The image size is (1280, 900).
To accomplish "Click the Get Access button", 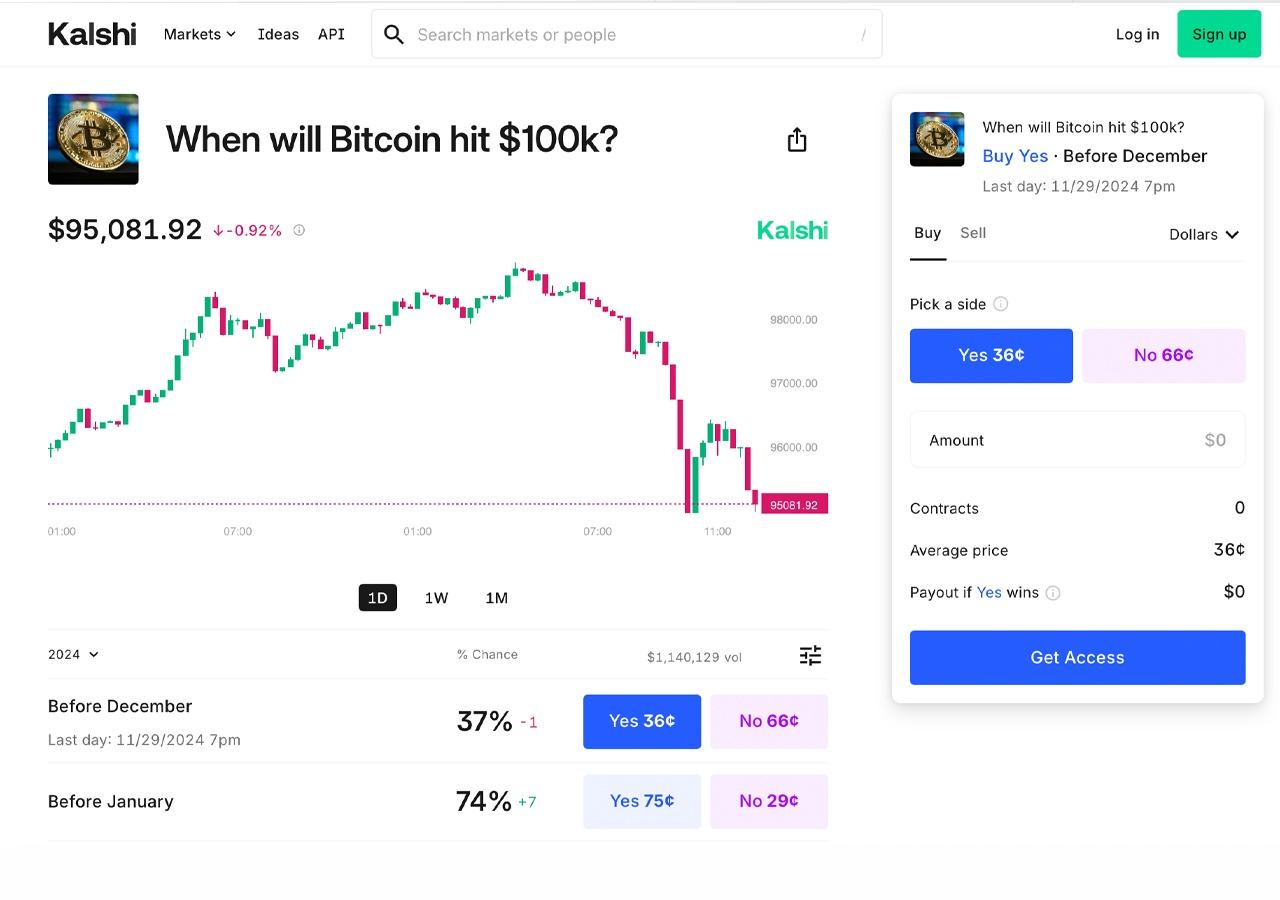I will point(1077,657).
